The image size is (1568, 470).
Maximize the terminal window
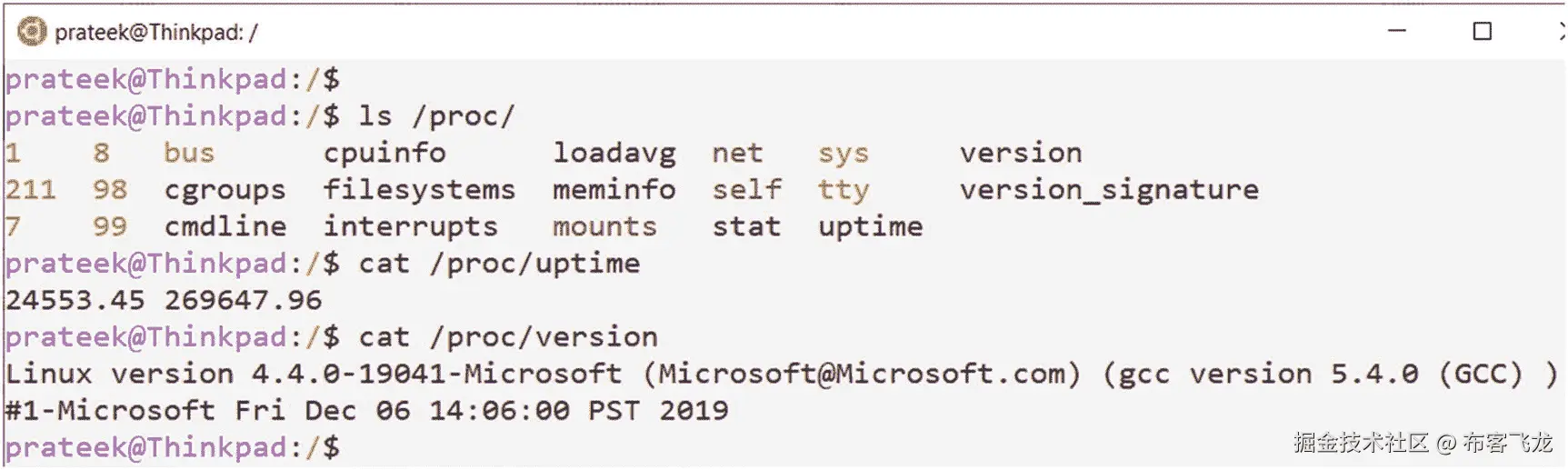tap(1482, 31)
